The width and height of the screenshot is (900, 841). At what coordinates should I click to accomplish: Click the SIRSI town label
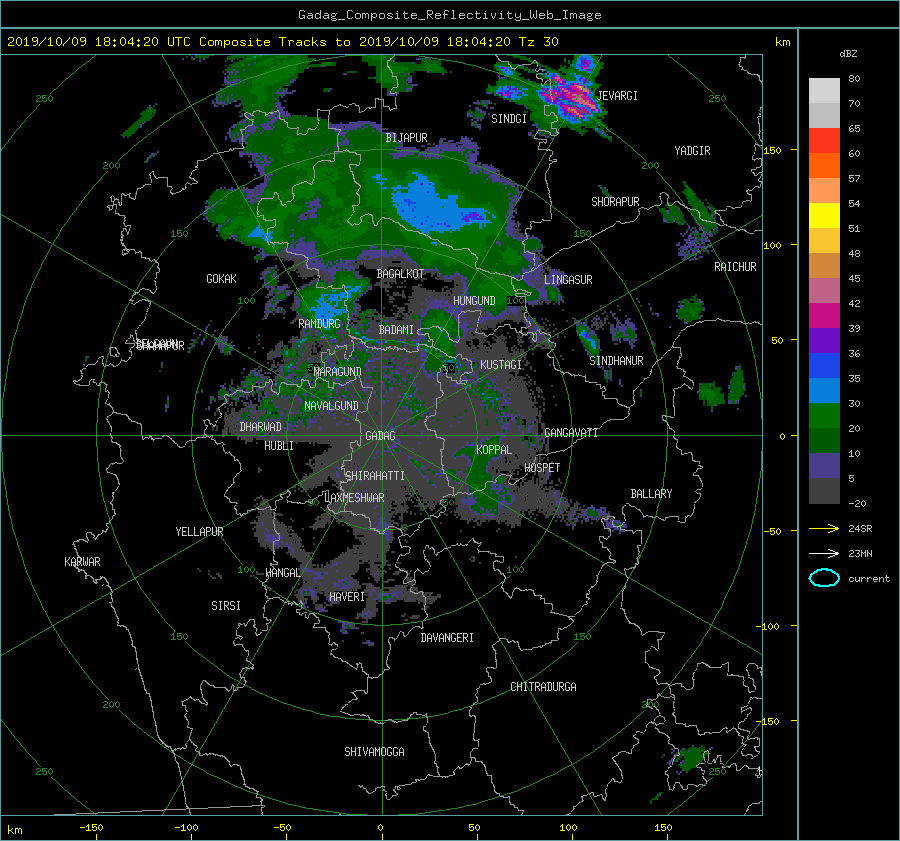226,606
